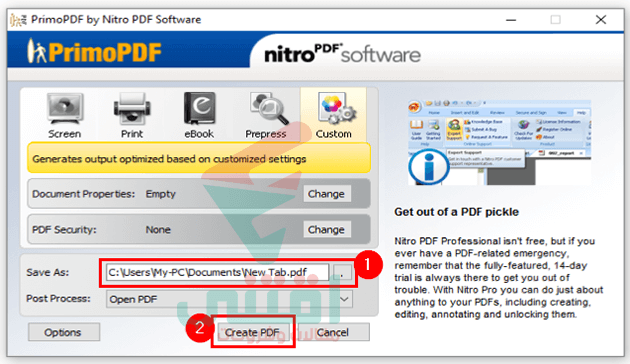
Task: Minimize the PrimoPDF window
Action: coord(511,20)
